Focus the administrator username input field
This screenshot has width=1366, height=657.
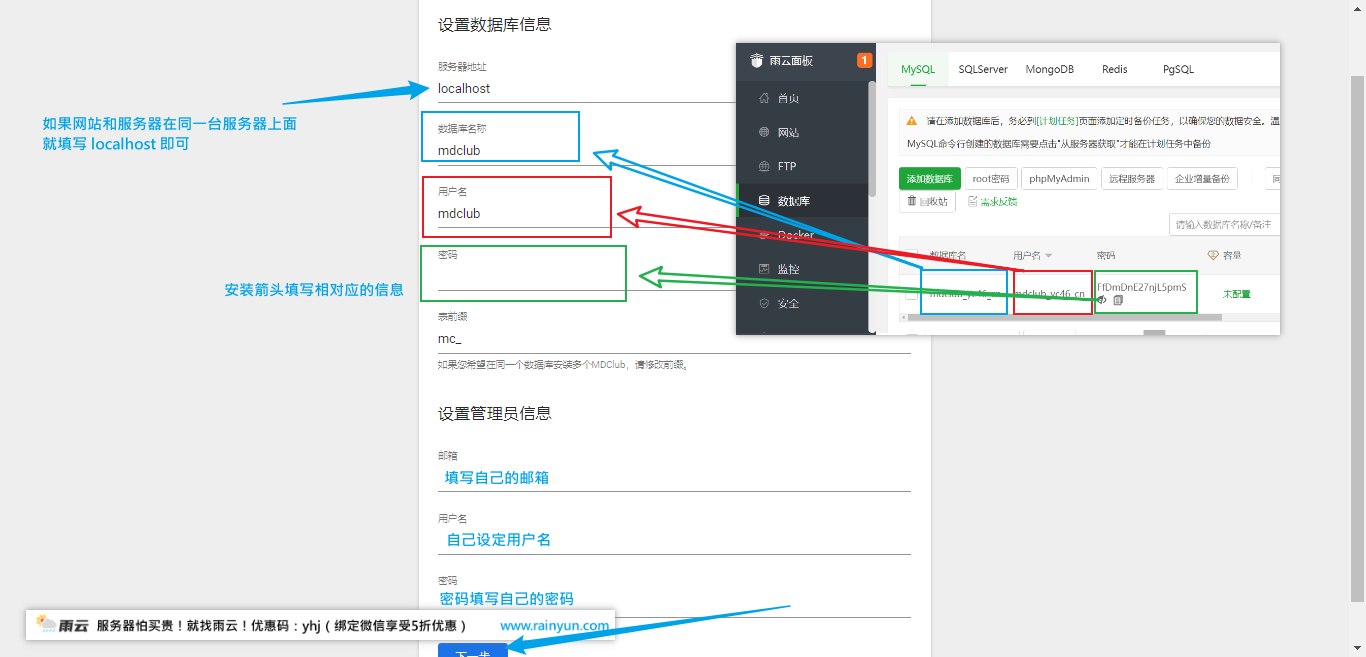pos(674,540)
